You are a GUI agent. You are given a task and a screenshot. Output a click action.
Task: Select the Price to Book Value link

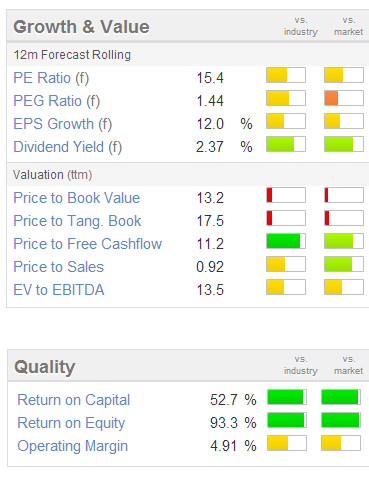pyautogui.click(x=77, y=198)
